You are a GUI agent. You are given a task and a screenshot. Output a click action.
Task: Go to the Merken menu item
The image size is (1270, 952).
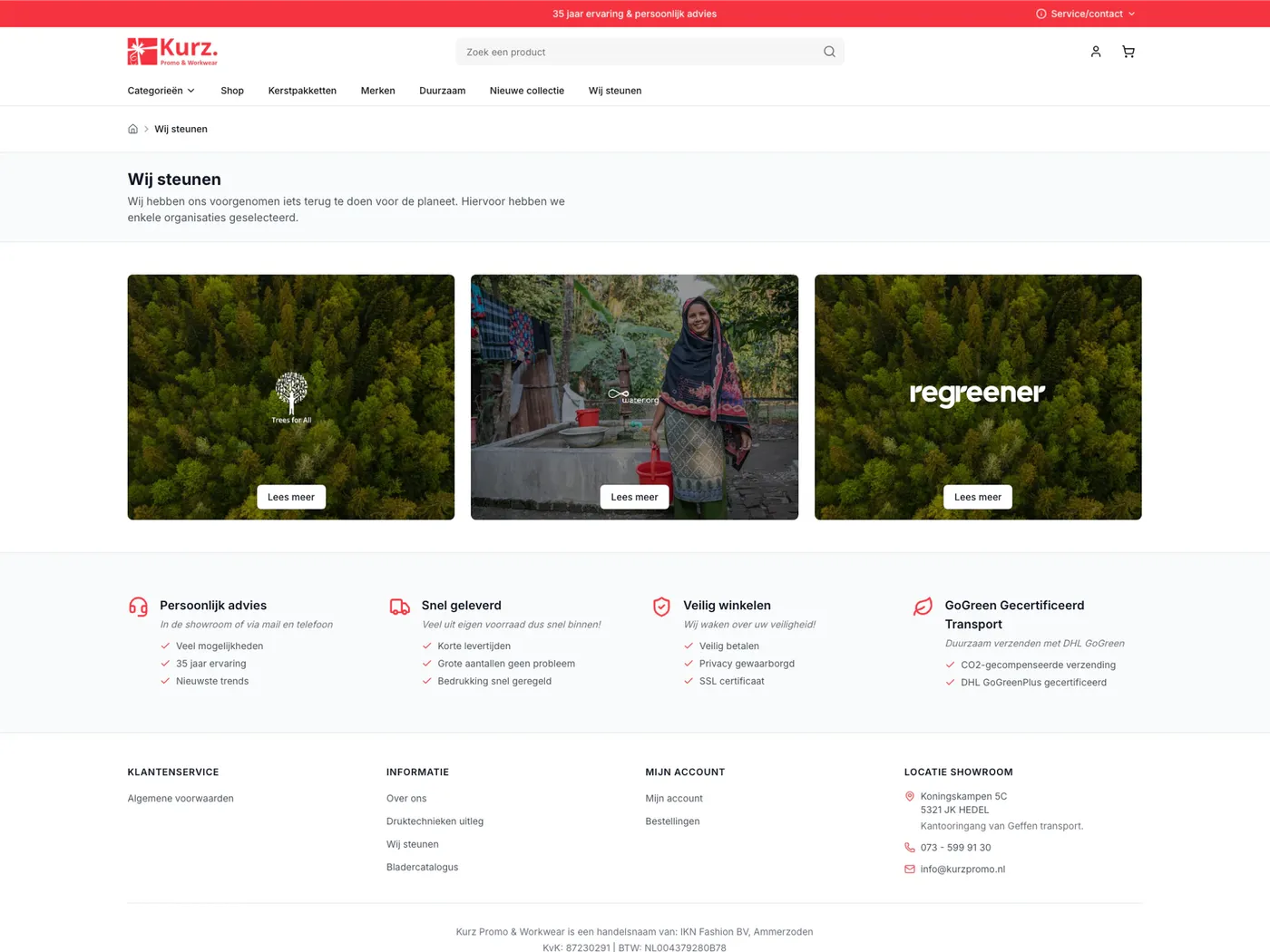377,91
